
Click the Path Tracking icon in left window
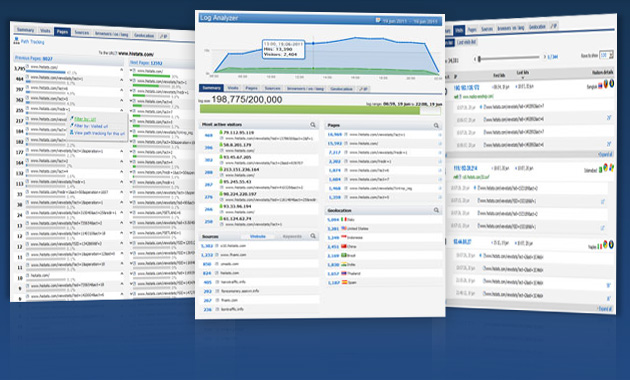tap(17, 40)
